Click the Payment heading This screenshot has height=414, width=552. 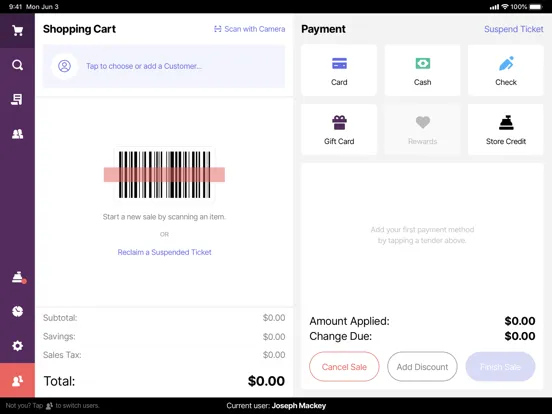pos(323,29)
